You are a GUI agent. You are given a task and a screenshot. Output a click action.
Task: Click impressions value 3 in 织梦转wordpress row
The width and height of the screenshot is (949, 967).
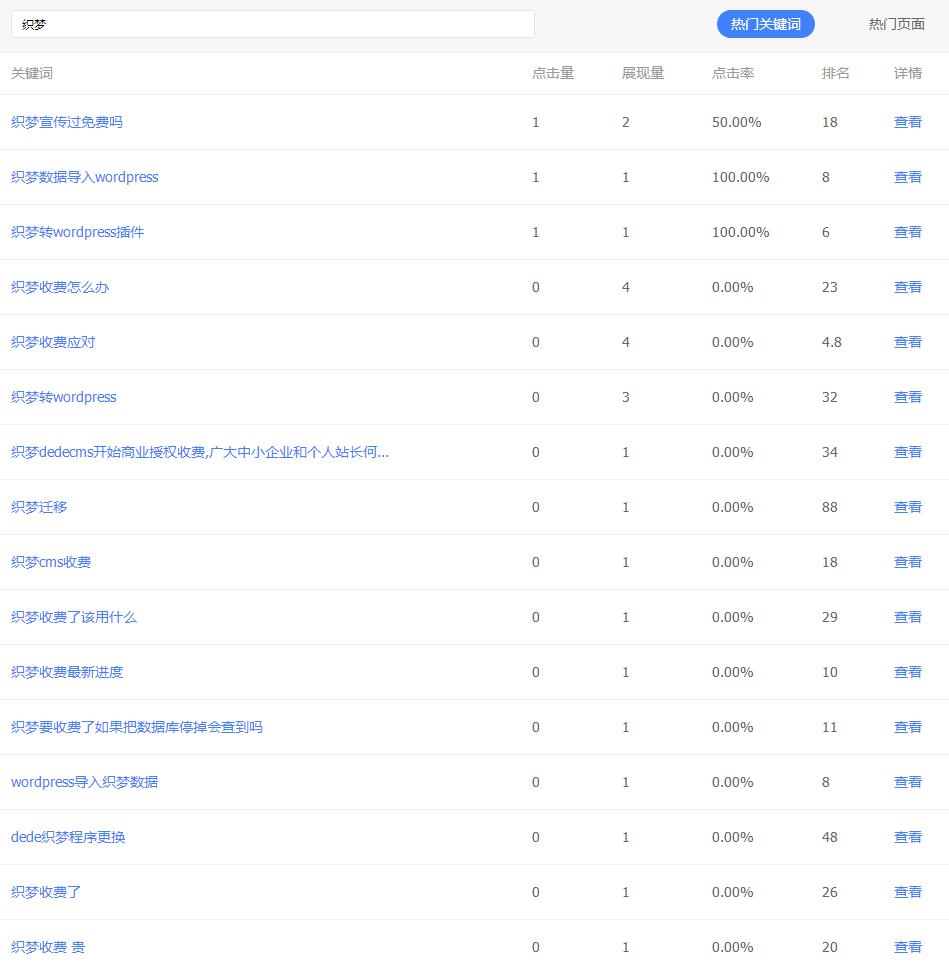click(x=626, y=397)
